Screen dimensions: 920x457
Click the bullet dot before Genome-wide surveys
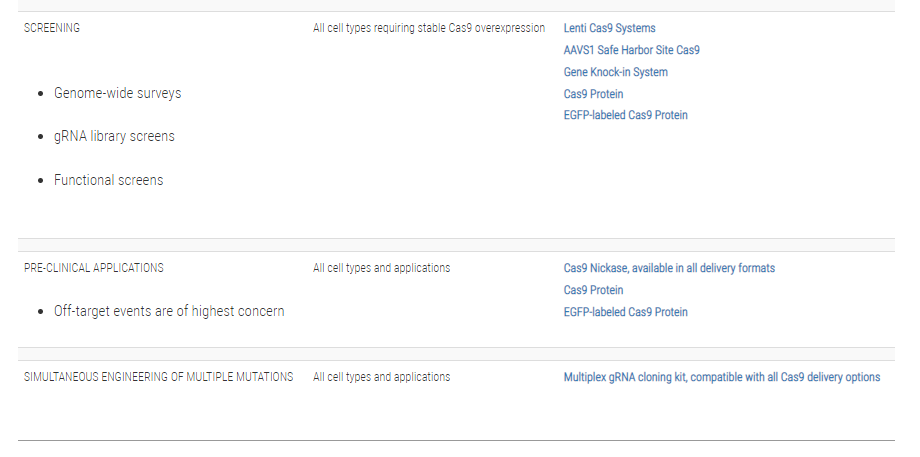[41, 94]
